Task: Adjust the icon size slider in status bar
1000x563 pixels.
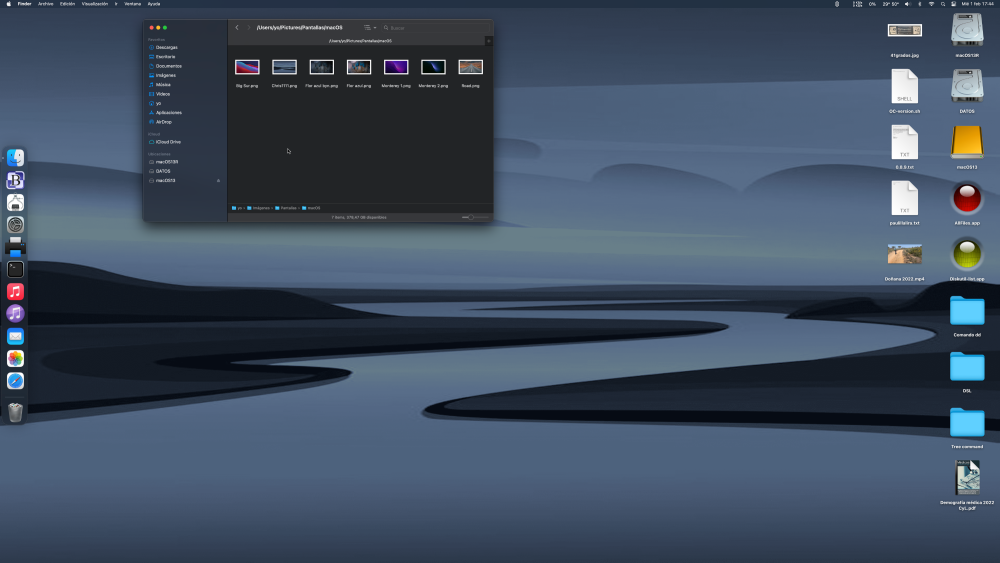Action: [474, 217]
